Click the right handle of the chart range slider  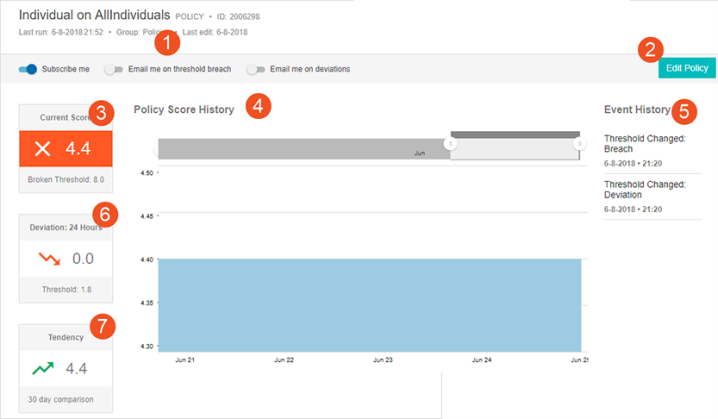point(579,144)
